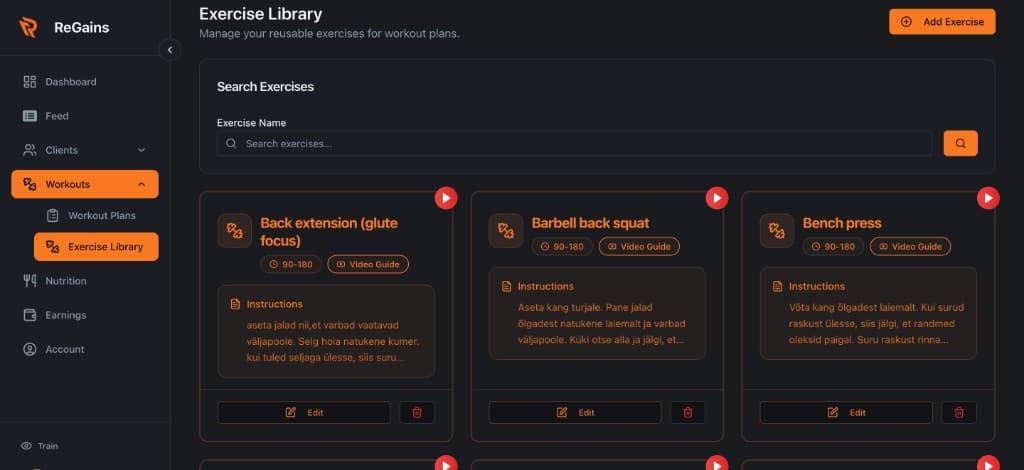Click the Nutrition fork and knife icon
This screenshot has width=1024, height=470.
(30, 281)
